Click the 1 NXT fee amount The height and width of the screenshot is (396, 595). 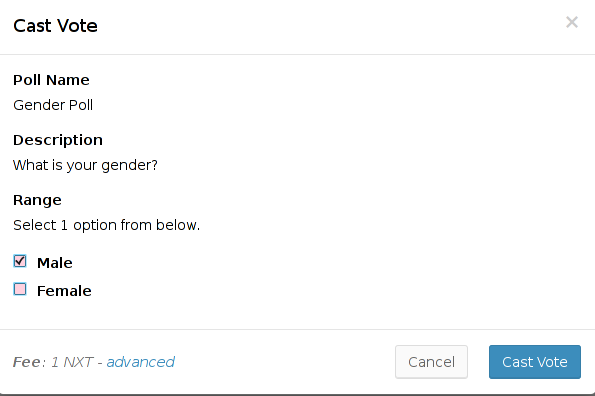(x=72, y=362)
